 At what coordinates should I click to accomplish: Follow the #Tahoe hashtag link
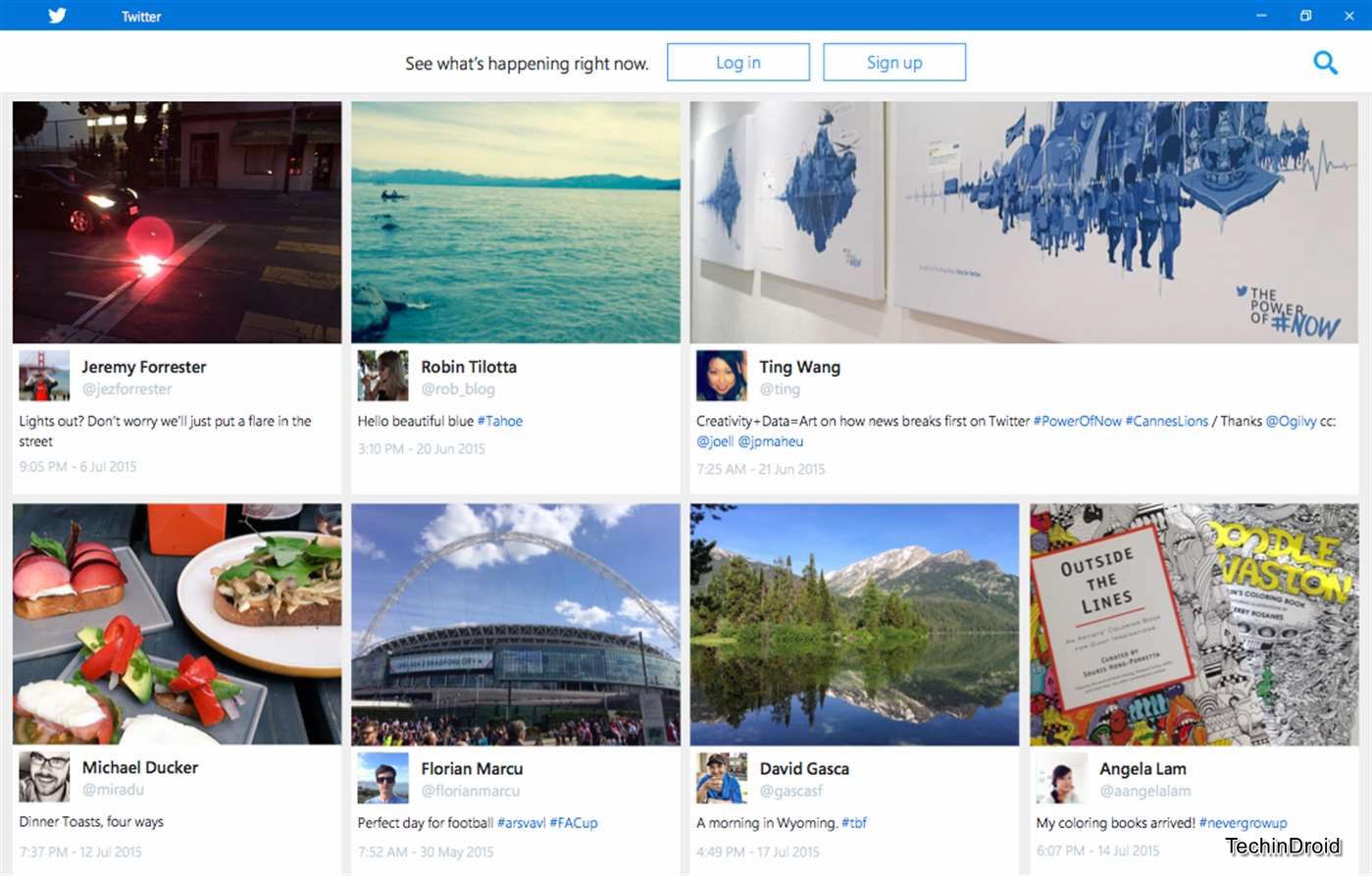point(500,421)
